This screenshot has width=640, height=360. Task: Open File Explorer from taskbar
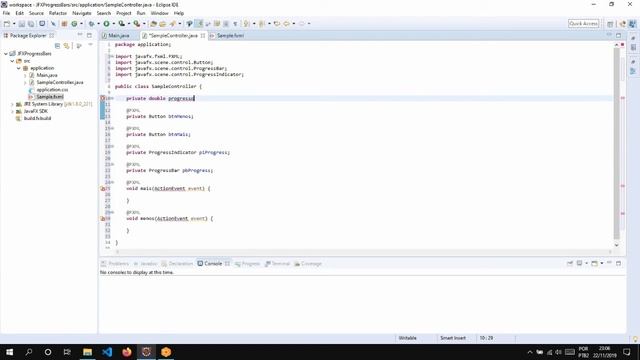87,352
